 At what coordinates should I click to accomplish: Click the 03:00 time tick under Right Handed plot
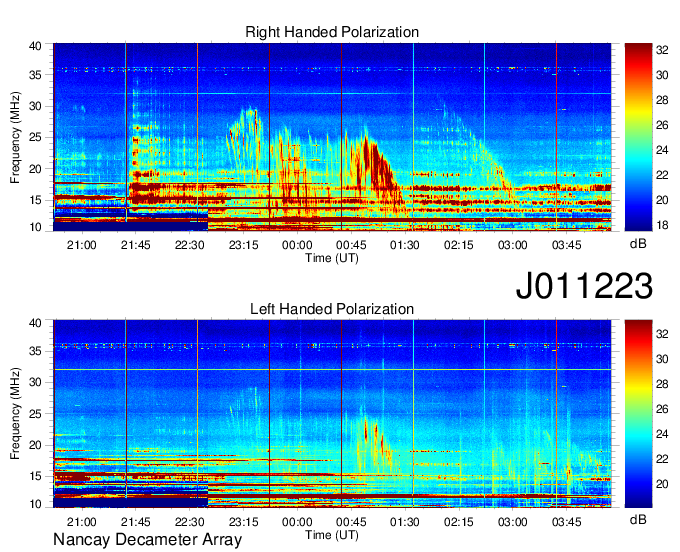pos(513,245)
